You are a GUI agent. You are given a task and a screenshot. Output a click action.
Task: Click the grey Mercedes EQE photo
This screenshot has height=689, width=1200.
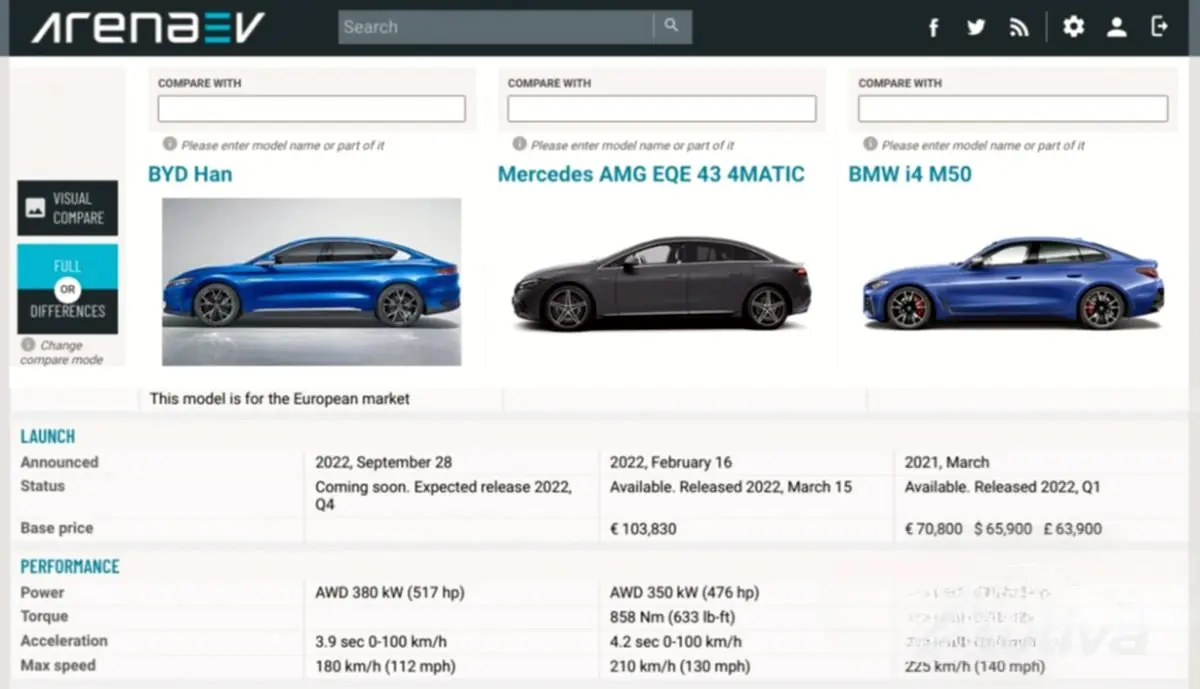pos(662,284)
